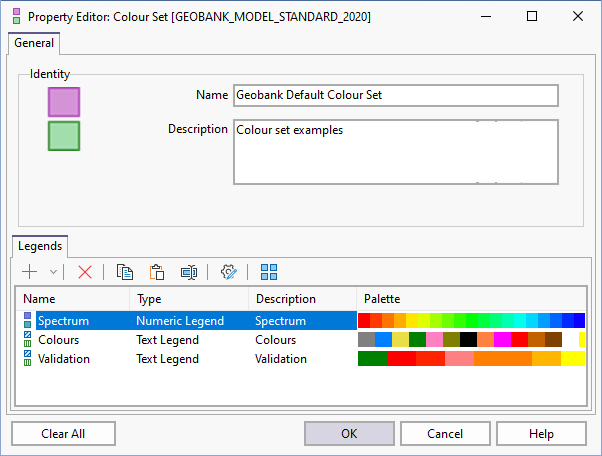Click the Colours text legend row icon

pyautogui.click(x=27, y=339)
